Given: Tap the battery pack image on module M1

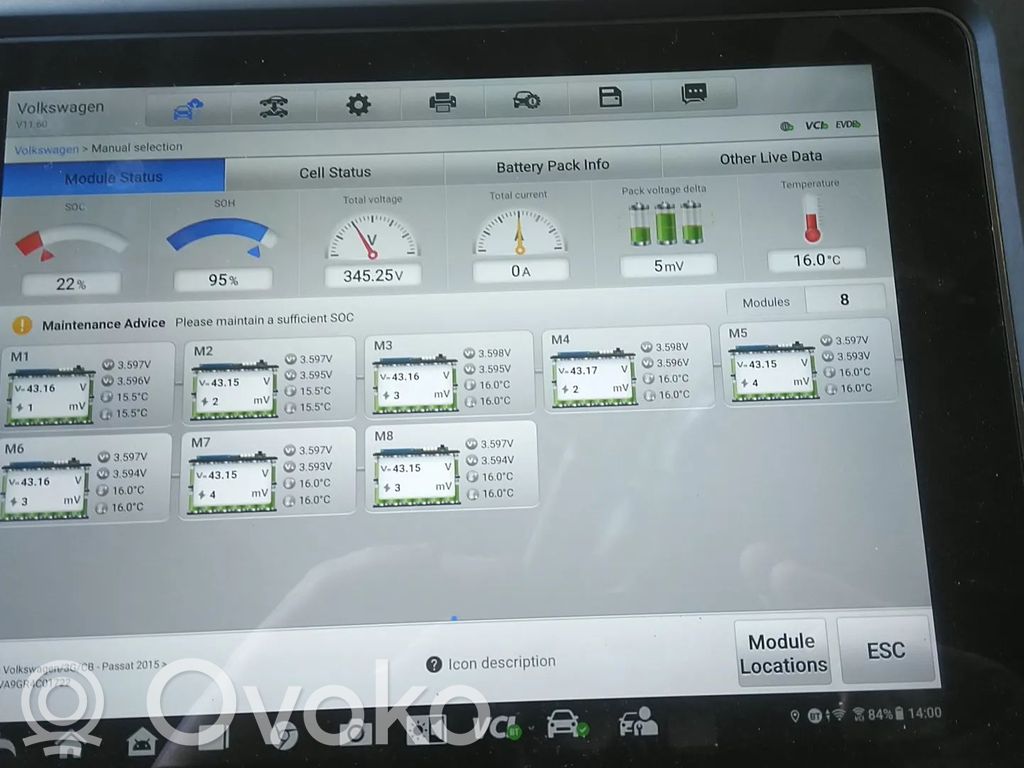Looking at the screenshot, I should (50, 395).
